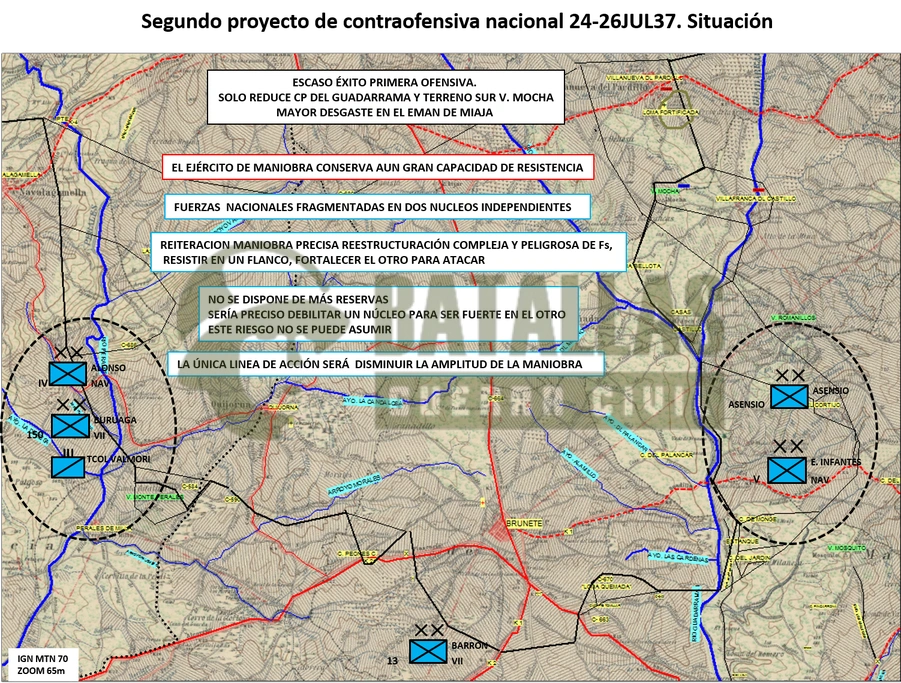901x683 pixels.
Task: Click the 'ARROYO MORALES' stream label
Action: tap(355, 485)
